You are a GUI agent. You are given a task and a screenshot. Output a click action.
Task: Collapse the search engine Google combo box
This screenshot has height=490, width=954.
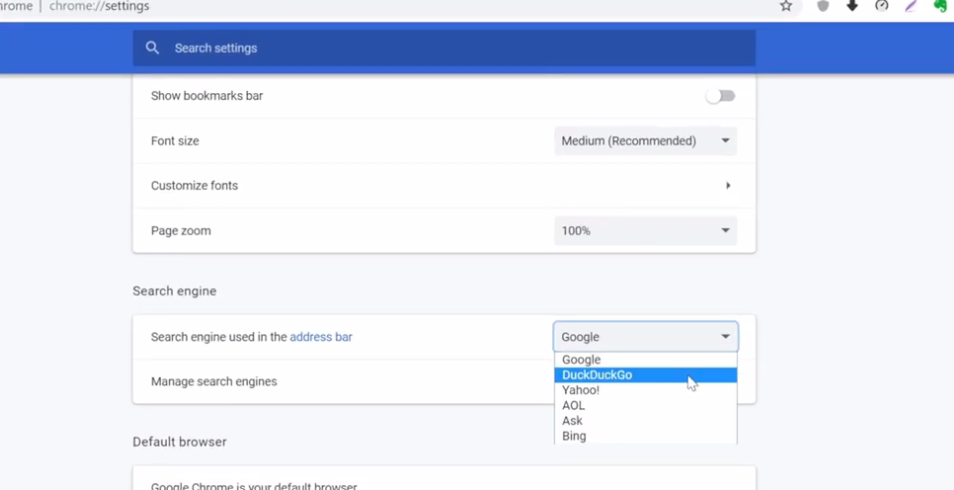click(x=646, y=337)
